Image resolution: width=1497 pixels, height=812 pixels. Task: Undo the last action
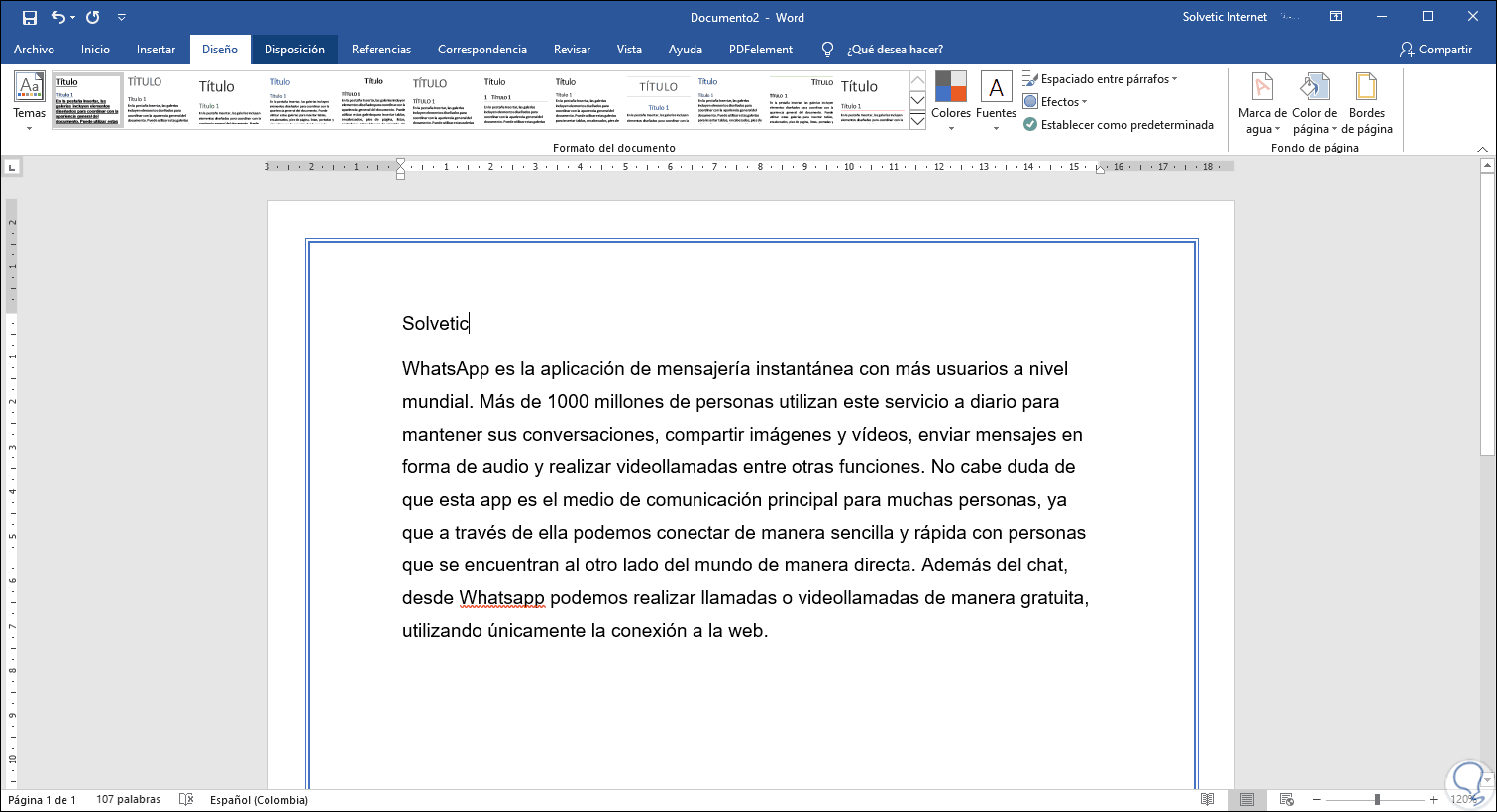[x=58, y=17]
